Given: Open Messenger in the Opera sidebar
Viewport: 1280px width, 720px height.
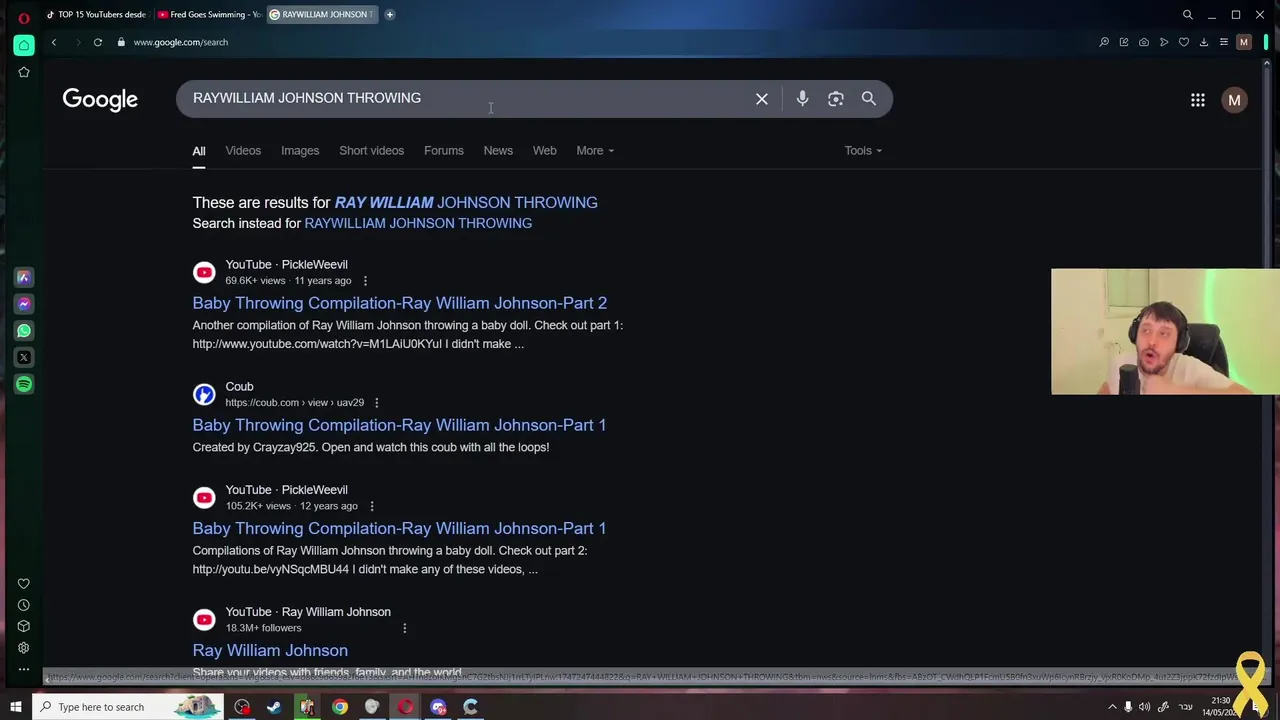Looking at the screenshot, I should [24, 304].
